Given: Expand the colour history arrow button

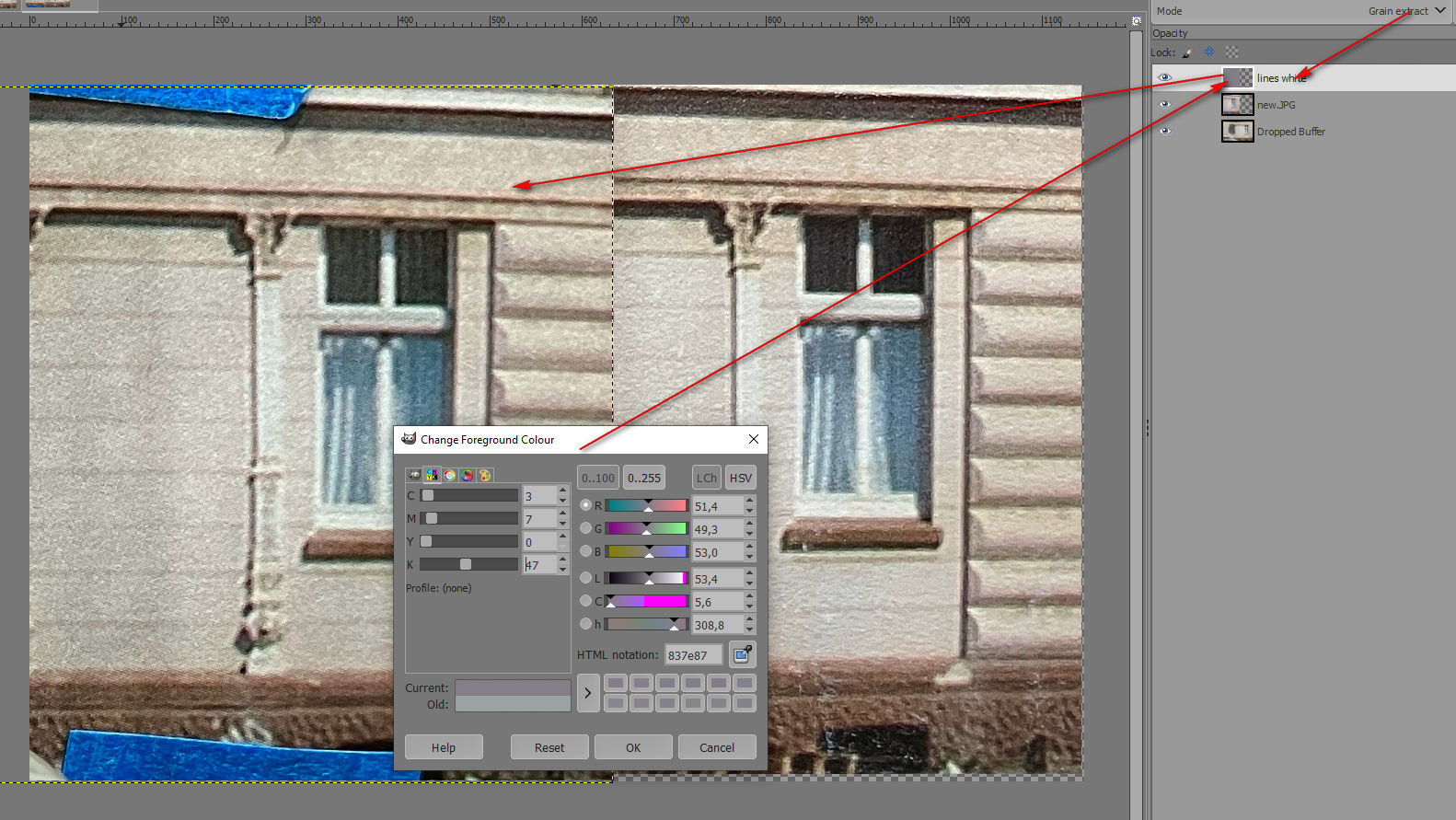Looking at the screenshot, I should [588, 693].
